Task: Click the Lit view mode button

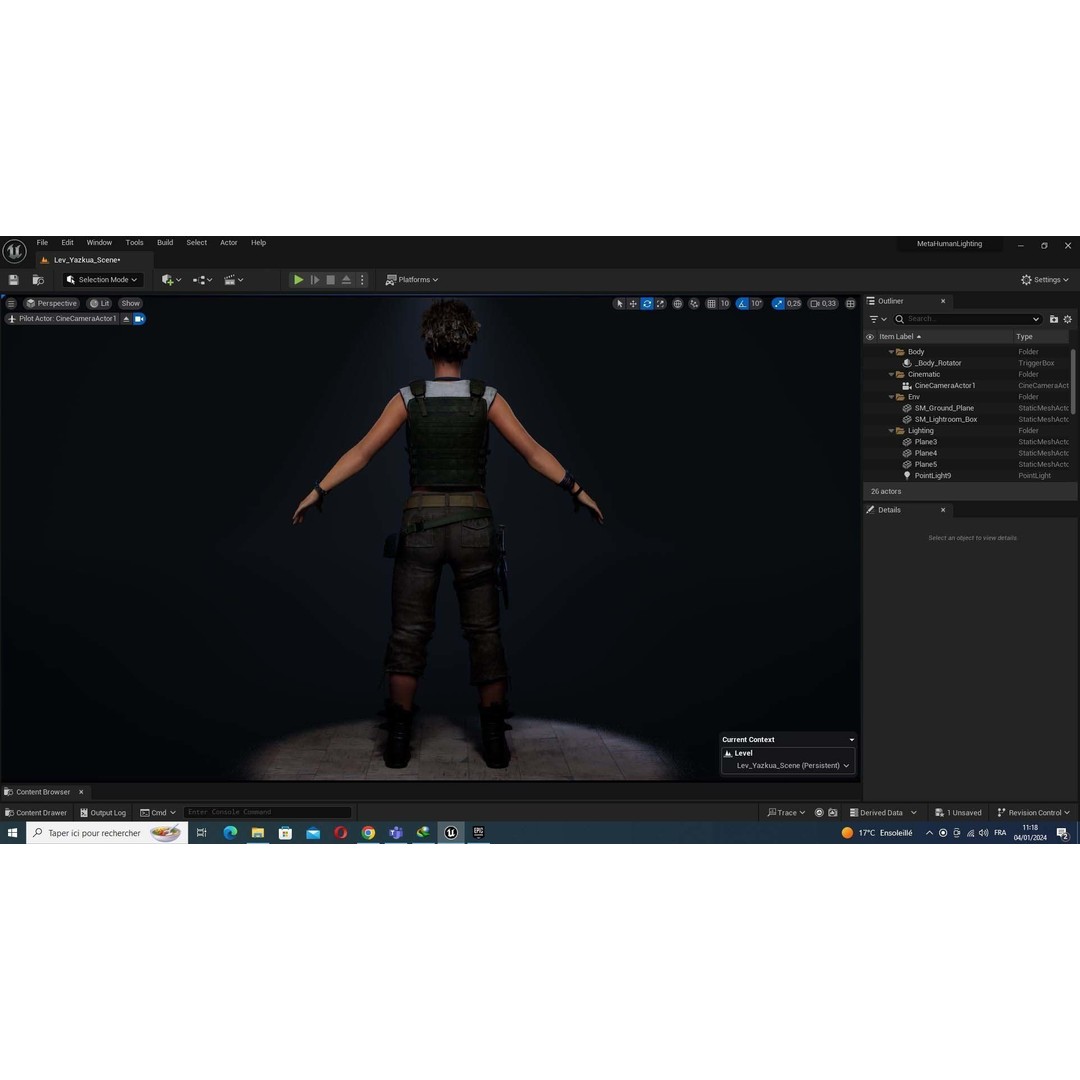Action: coord(100,303)
